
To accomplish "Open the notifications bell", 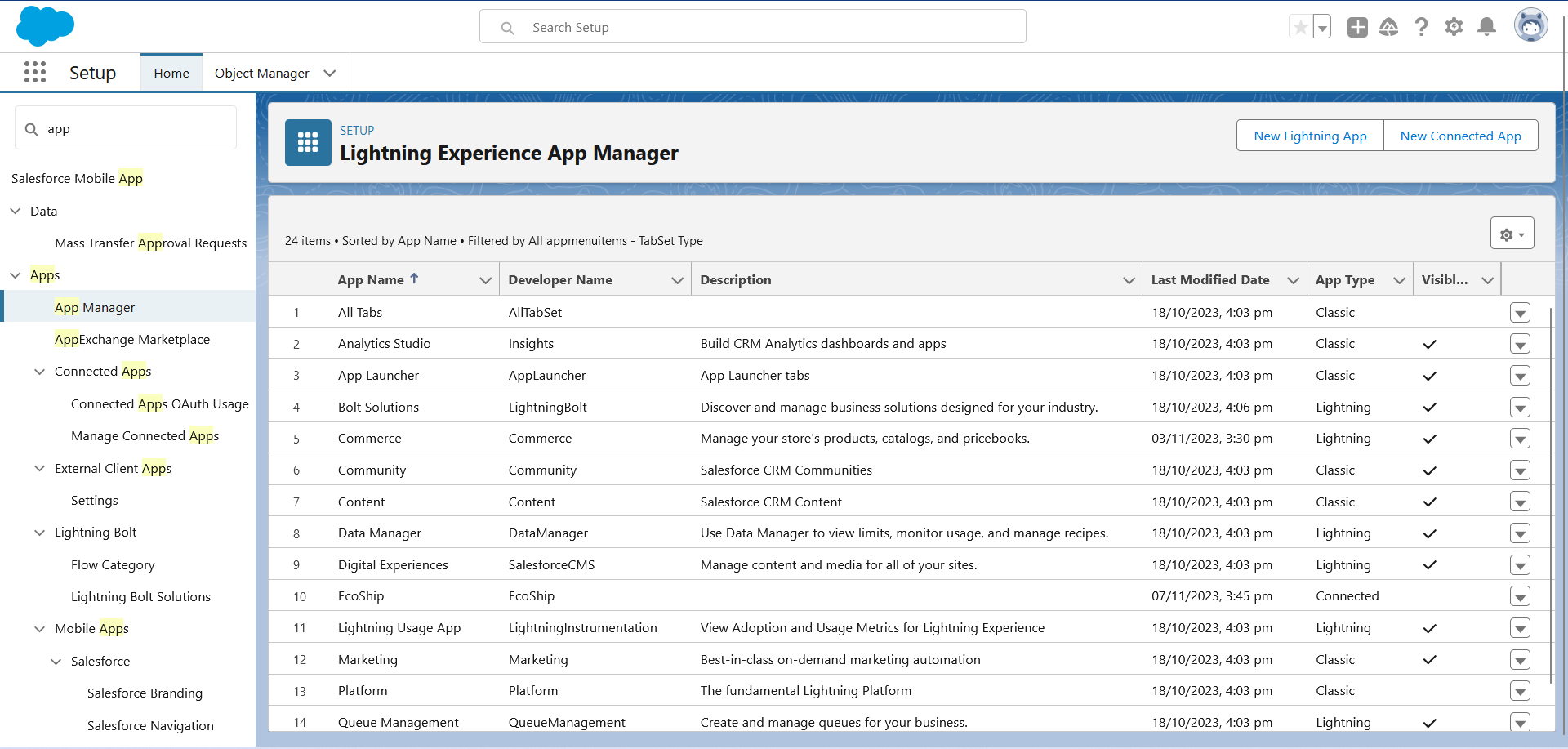I will (1487, 27).
